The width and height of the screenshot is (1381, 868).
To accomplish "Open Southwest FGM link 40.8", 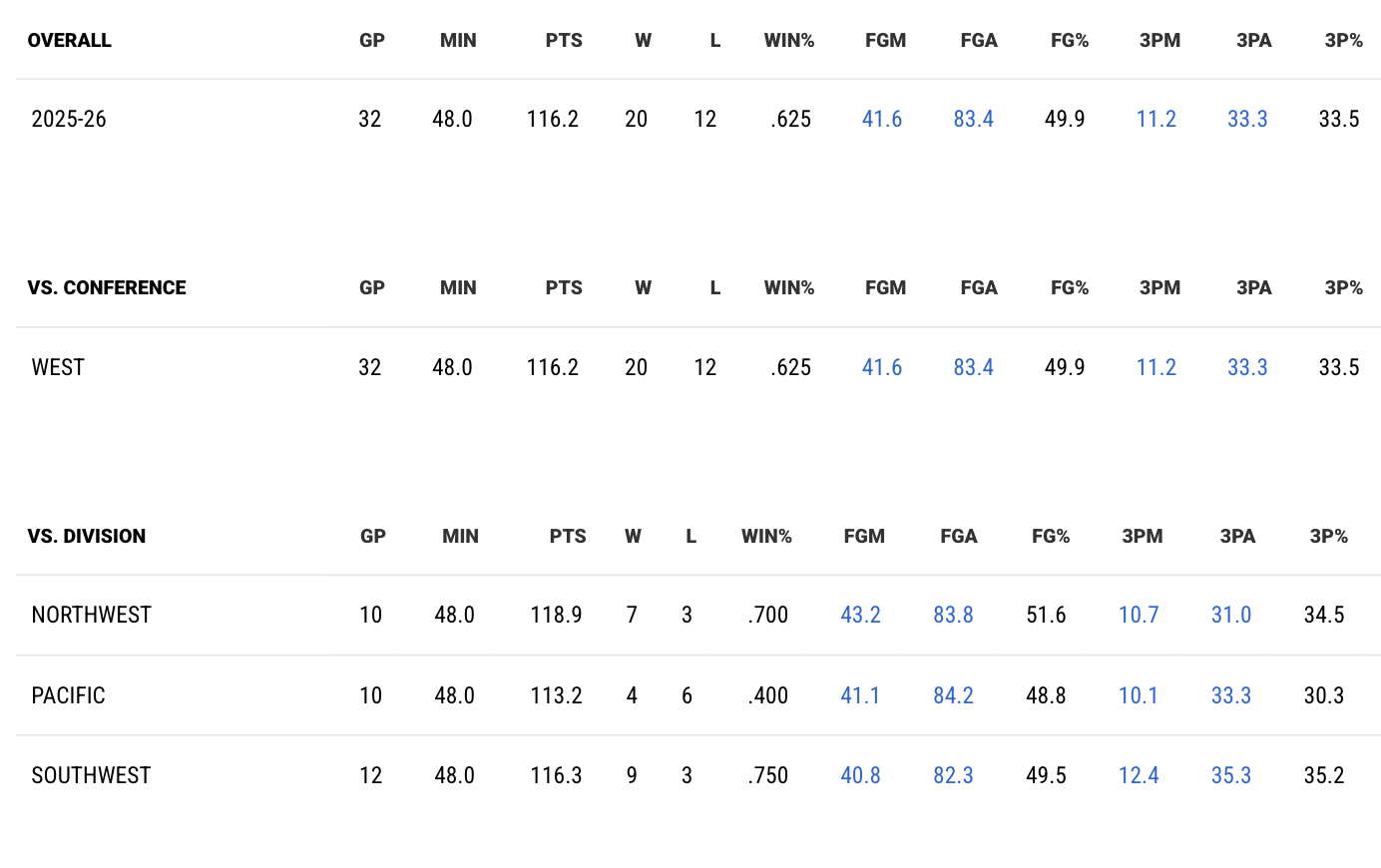I will [x=860, y=775].
